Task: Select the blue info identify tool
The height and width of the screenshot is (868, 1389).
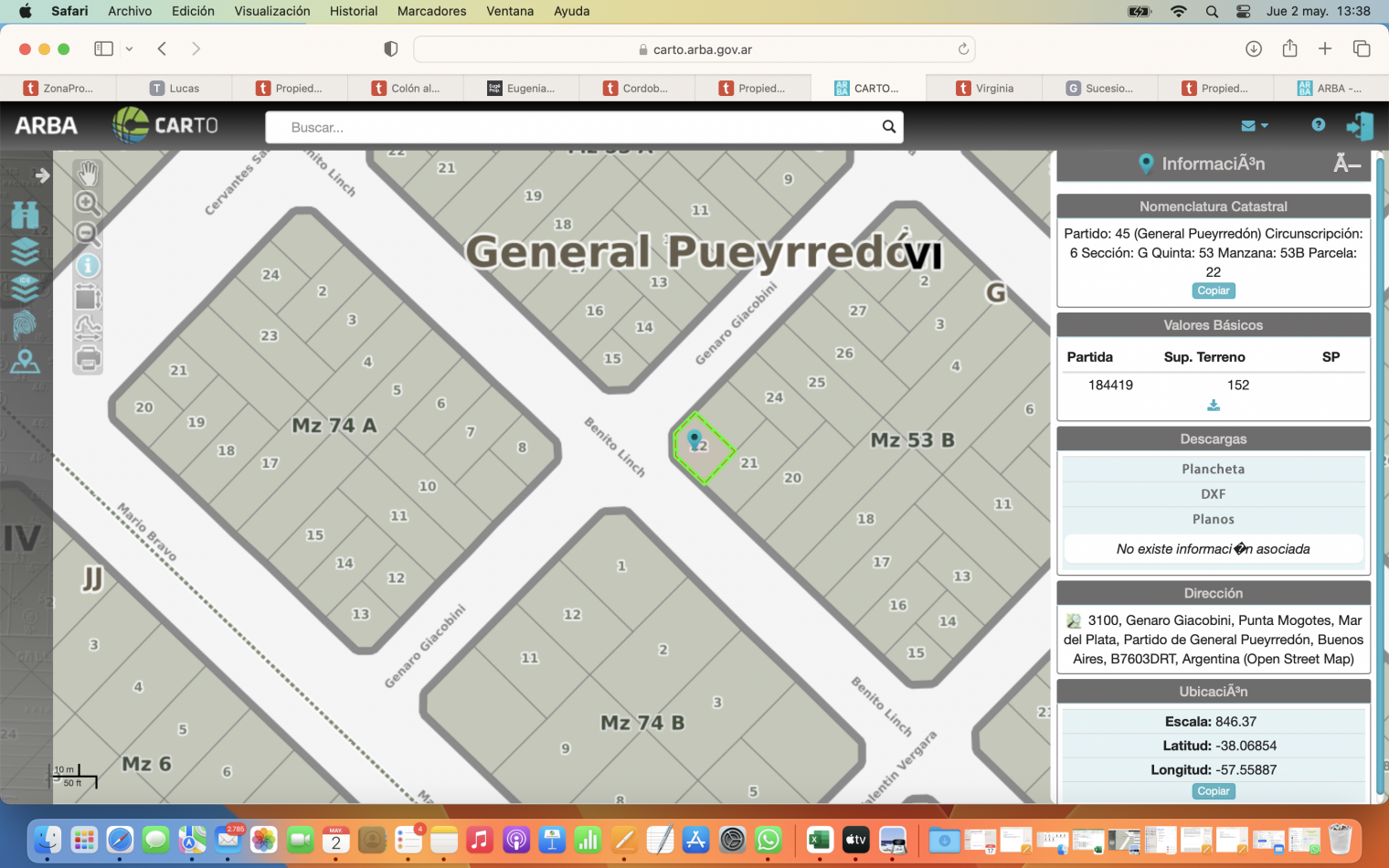Action: coord(88,266)
